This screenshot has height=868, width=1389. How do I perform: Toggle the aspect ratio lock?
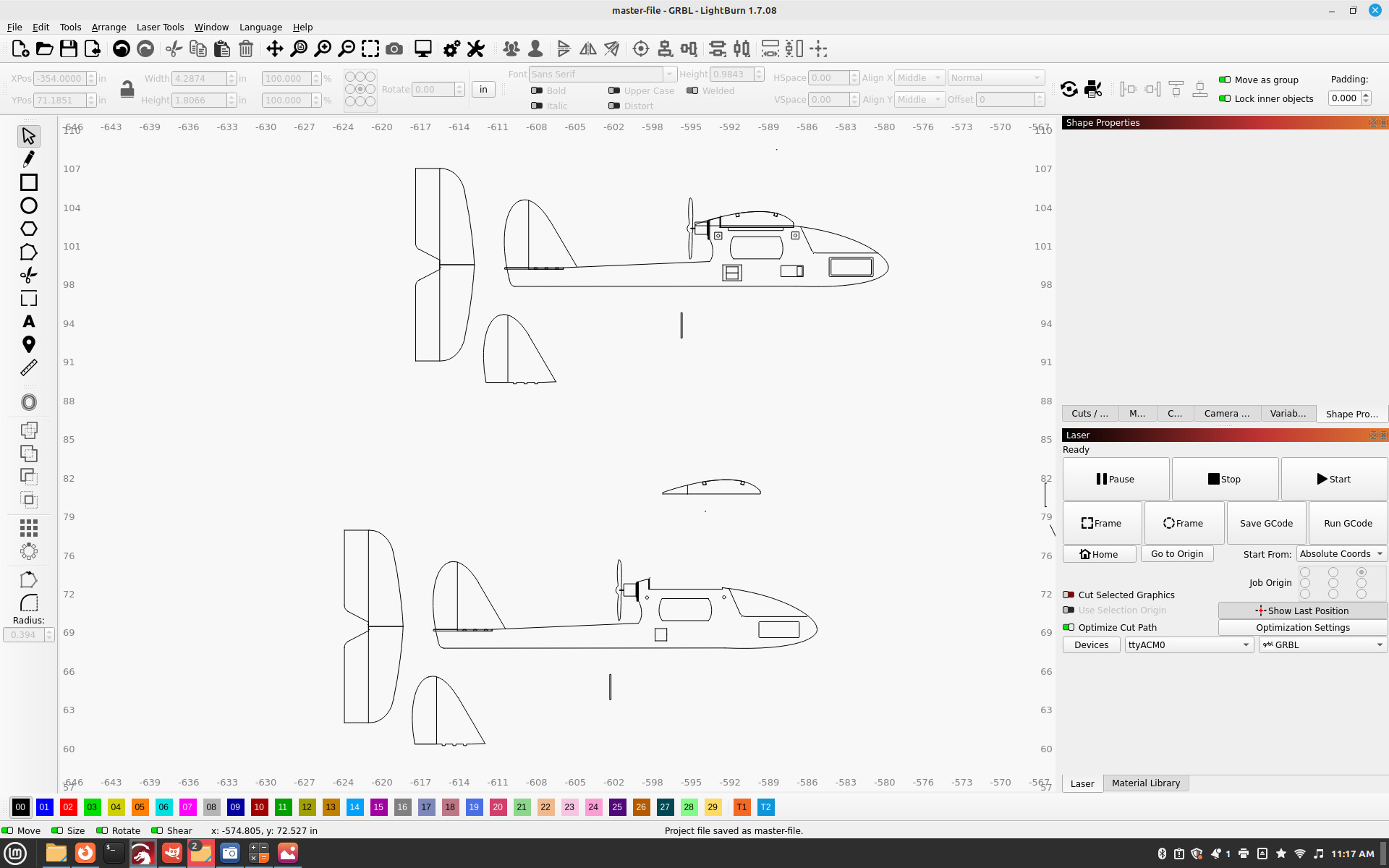click(127, 88)
